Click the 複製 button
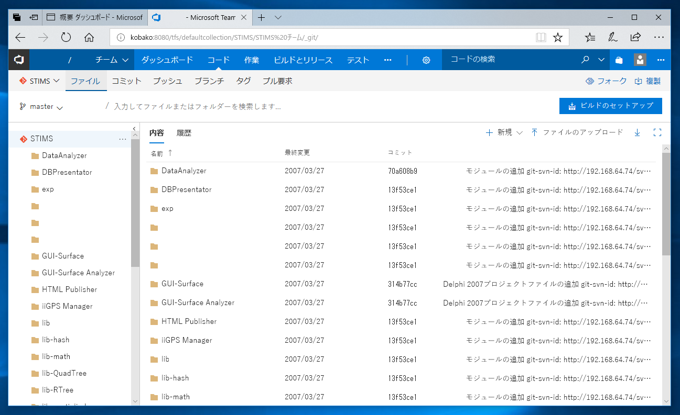 coord(647,81)
